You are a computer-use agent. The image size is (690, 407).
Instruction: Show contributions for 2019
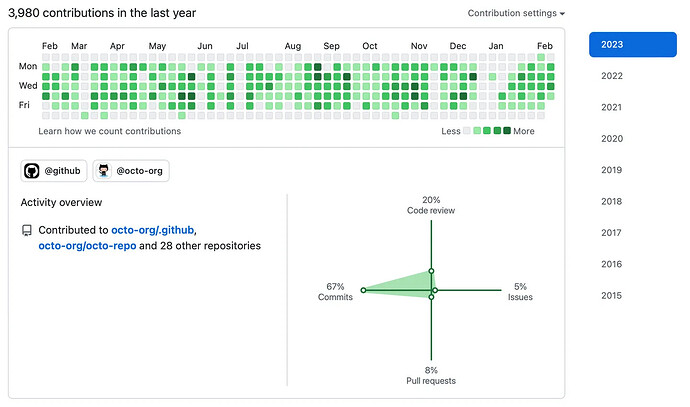(612, 170)
